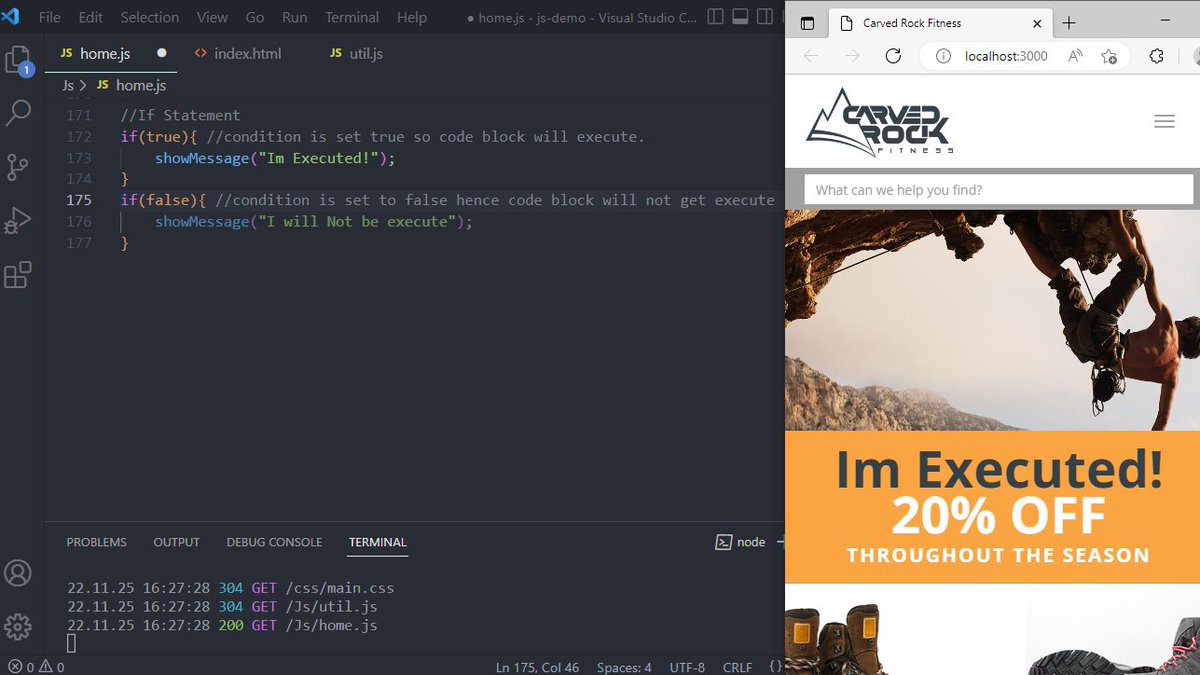Click the localhost:3000 address bar
The image size is (1200, 675).
[x=1006, y=56]
